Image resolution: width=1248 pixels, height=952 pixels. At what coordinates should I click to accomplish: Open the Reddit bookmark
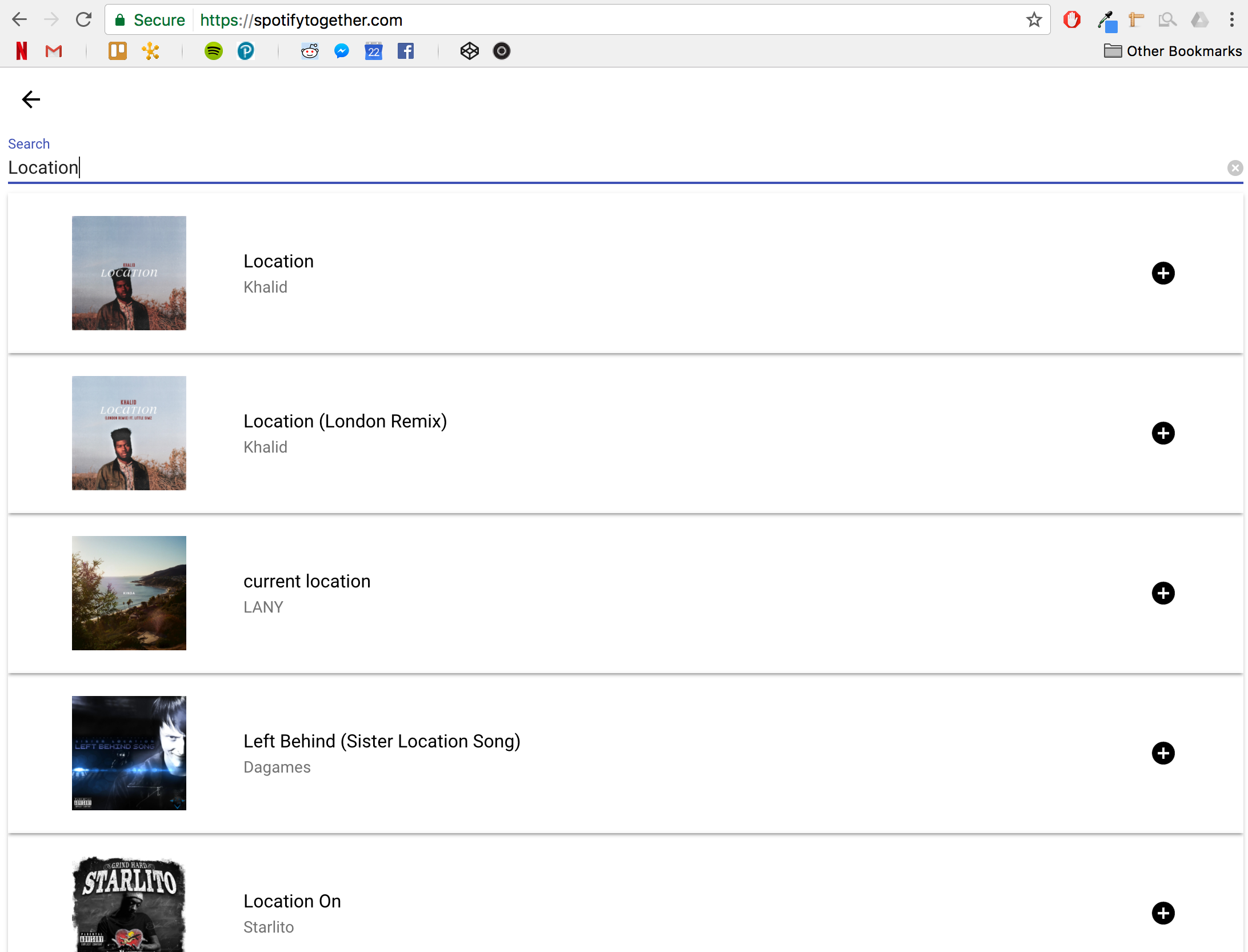point(310,51)
